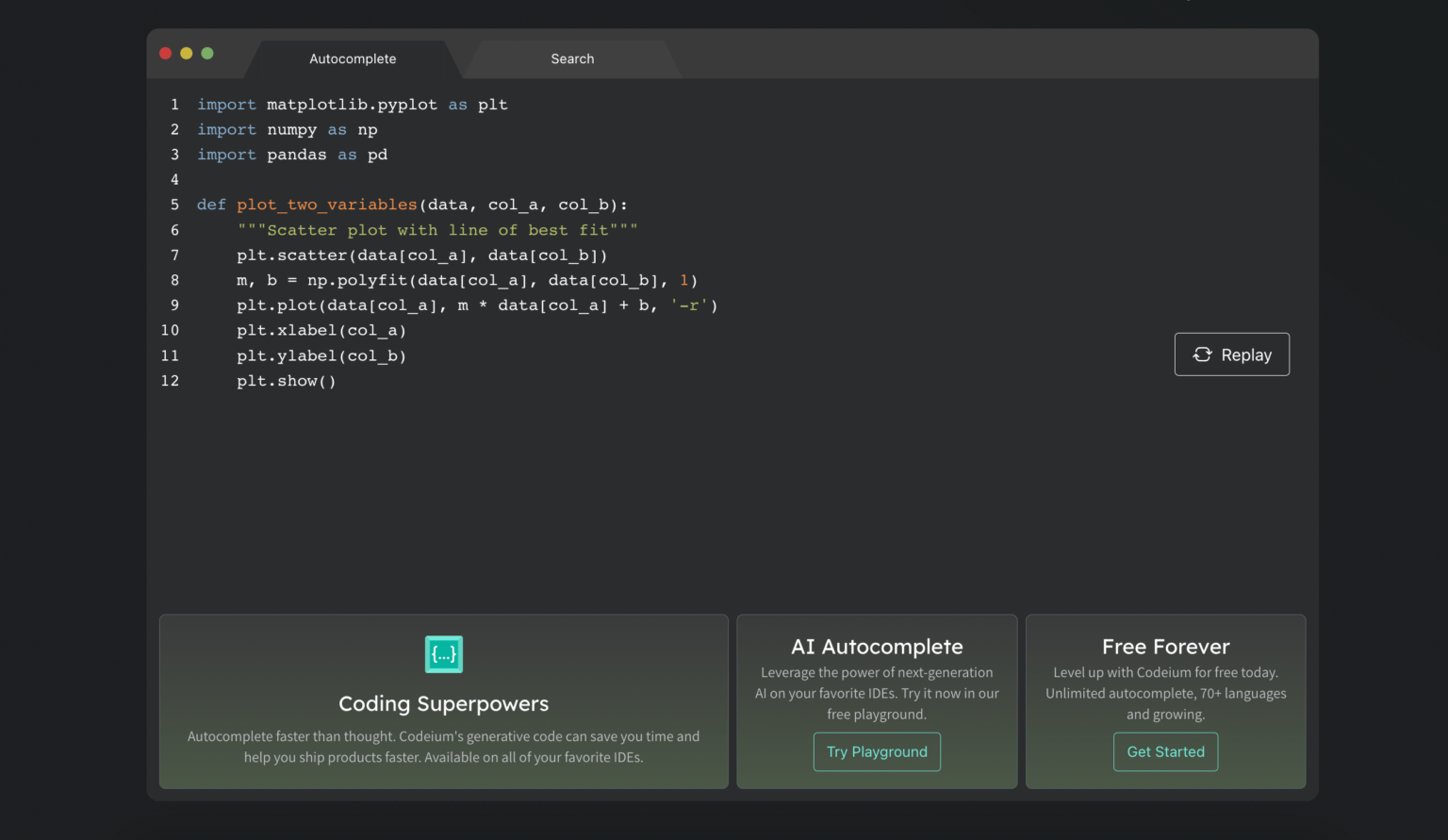Select the teal curly-braces Coding Superpowers icon
The width and height of the screenshot is (1448, 840).
click(443, 653)
